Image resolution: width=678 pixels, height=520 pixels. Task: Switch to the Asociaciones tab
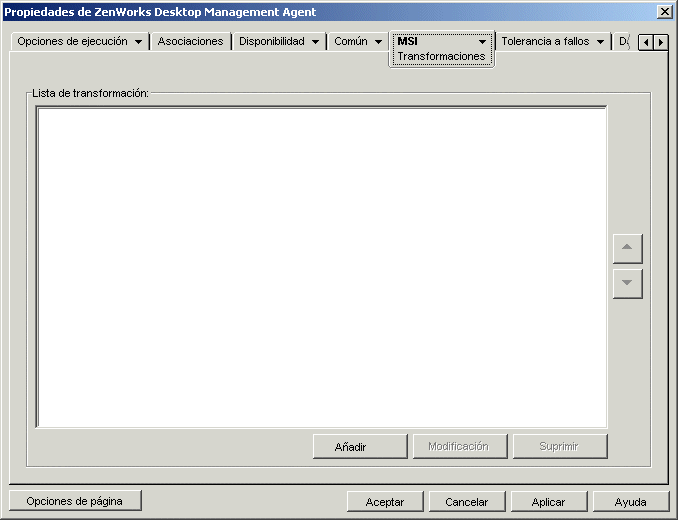pos(190,41)
